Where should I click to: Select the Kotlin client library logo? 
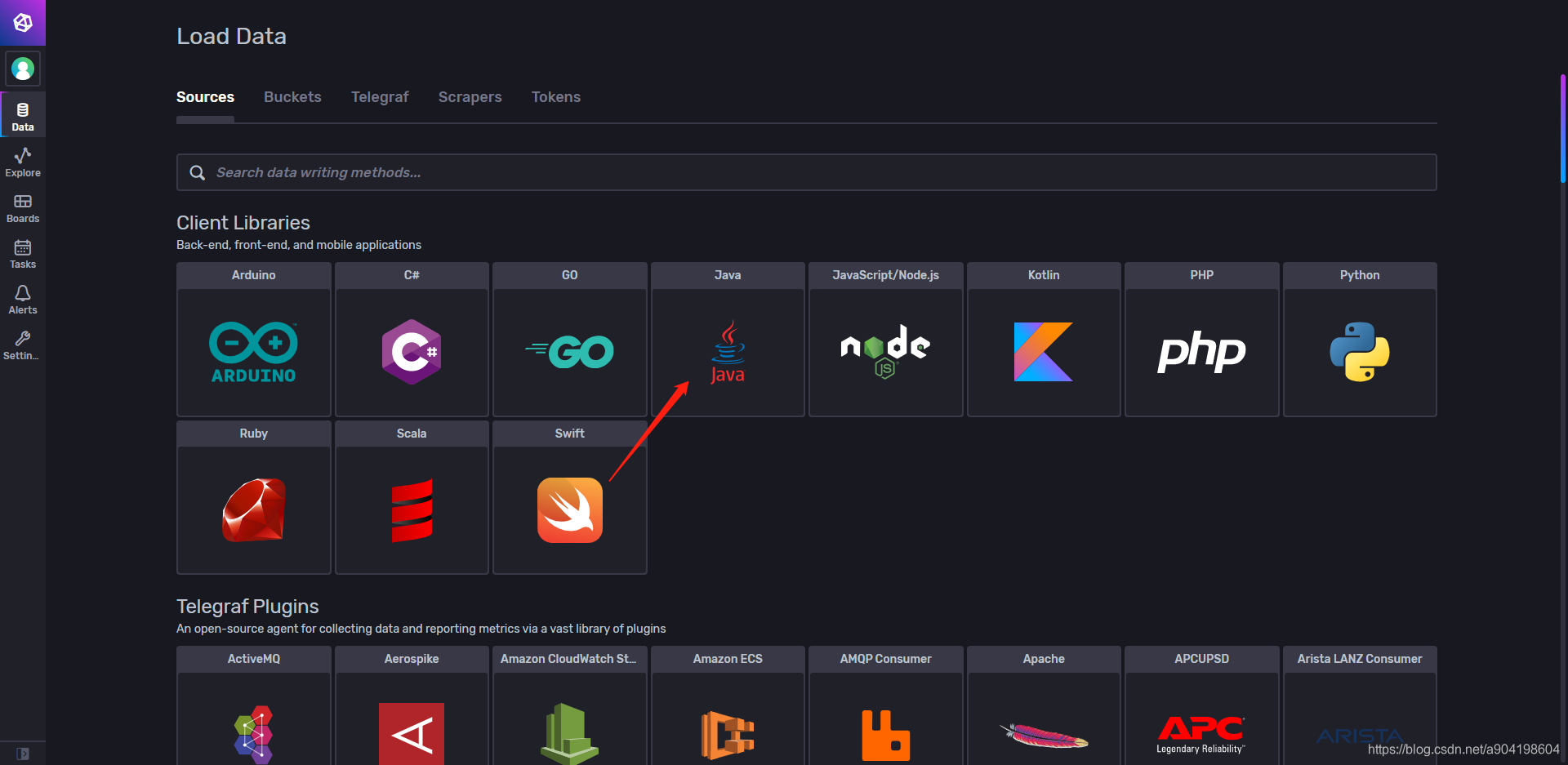1044,352
